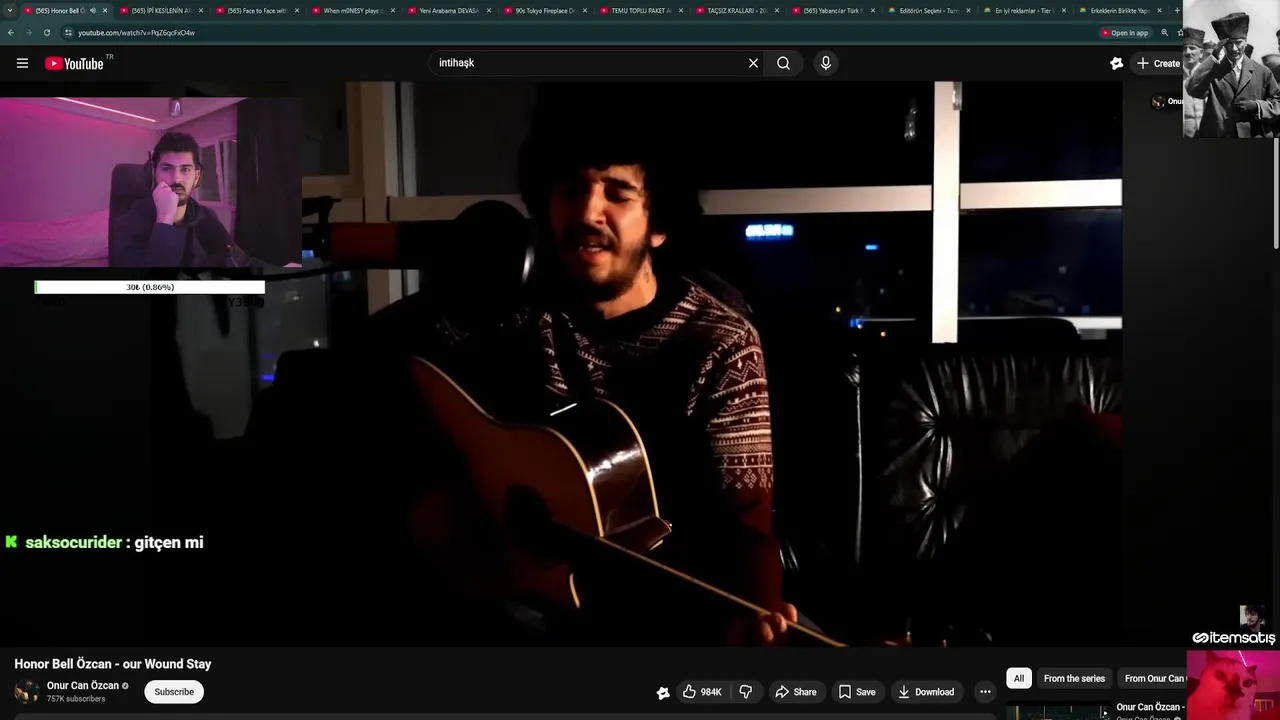Select the From the series chip
Screen dimensions: 1280x720
tap(1074, 678)
